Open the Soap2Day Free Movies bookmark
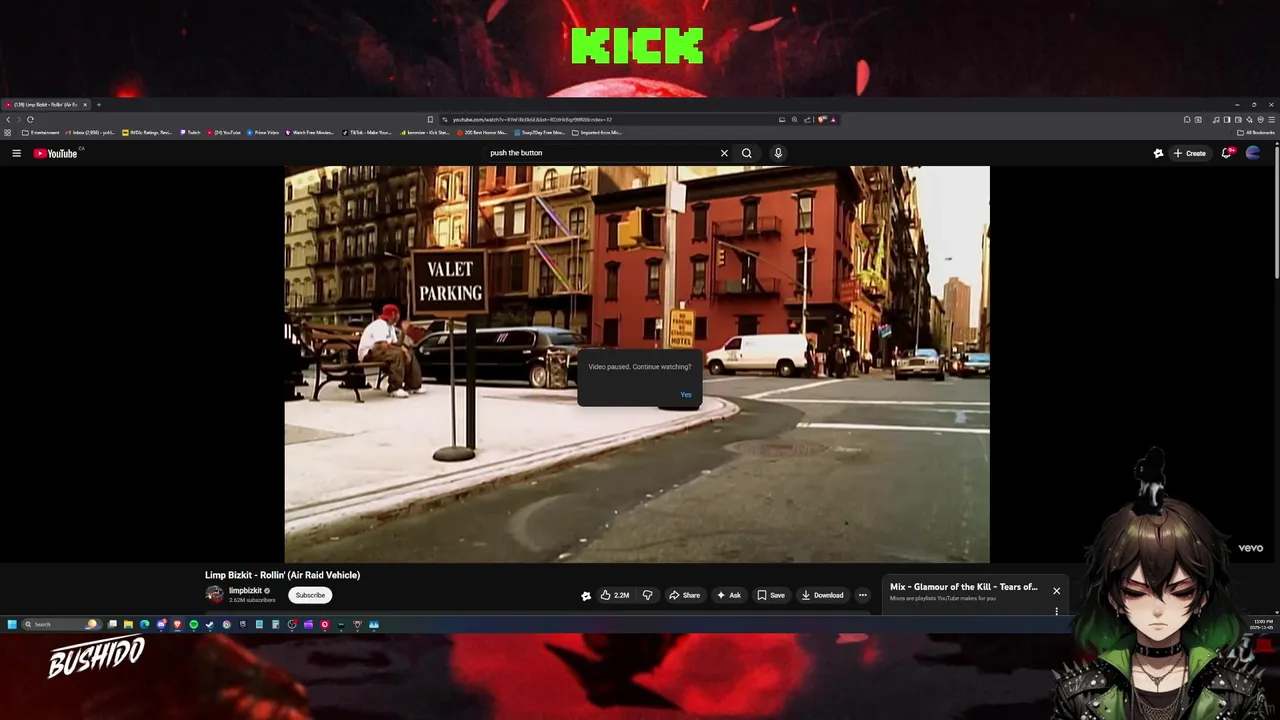This screenshot has height=720, width=1280. pos(541,132)
